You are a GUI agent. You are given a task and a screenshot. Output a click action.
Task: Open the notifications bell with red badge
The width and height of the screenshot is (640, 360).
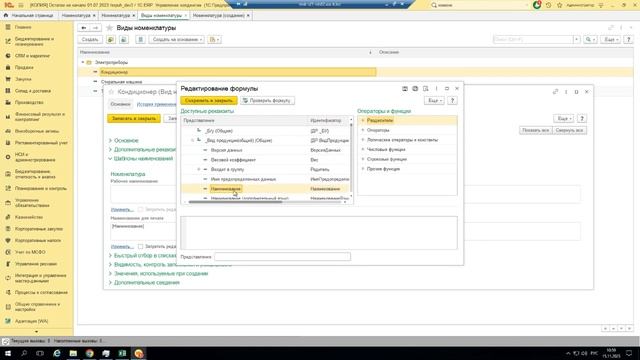(537, 5)
